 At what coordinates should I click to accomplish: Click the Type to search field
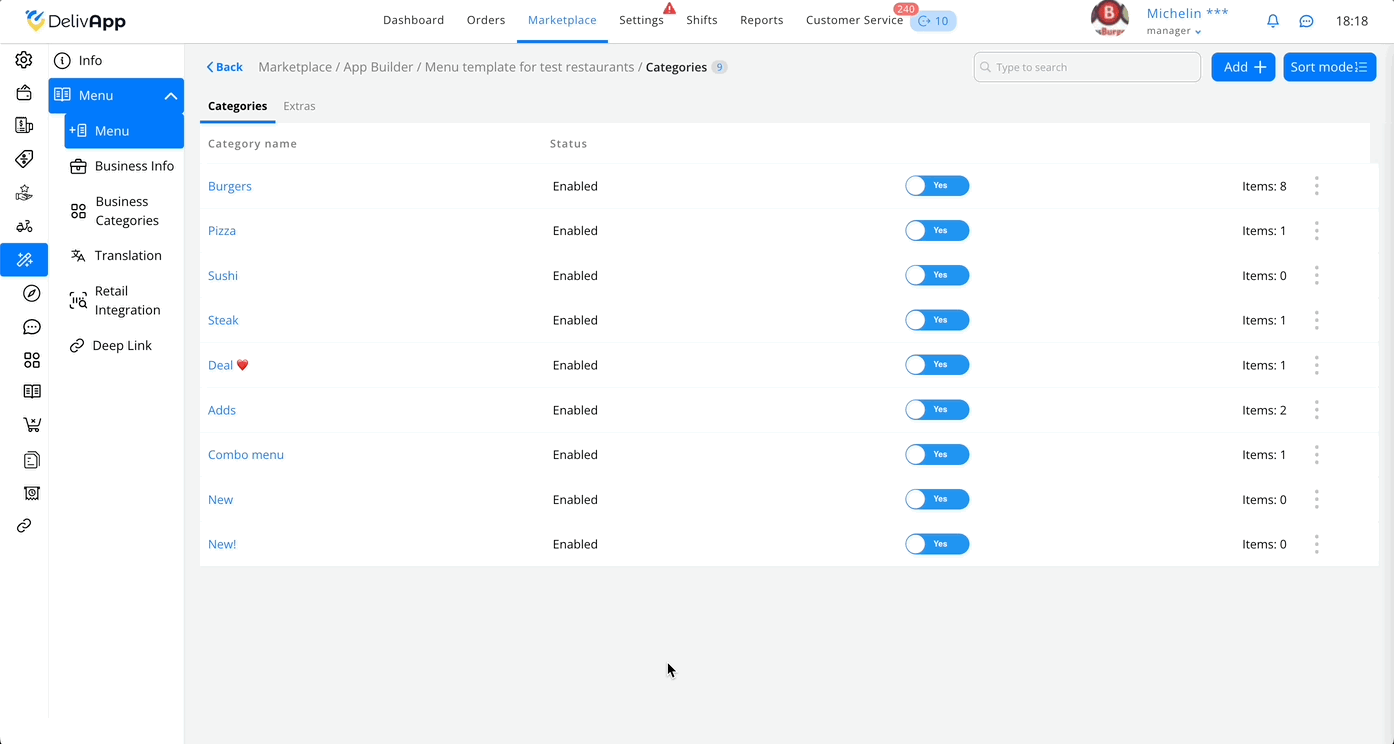(1087, 67)
